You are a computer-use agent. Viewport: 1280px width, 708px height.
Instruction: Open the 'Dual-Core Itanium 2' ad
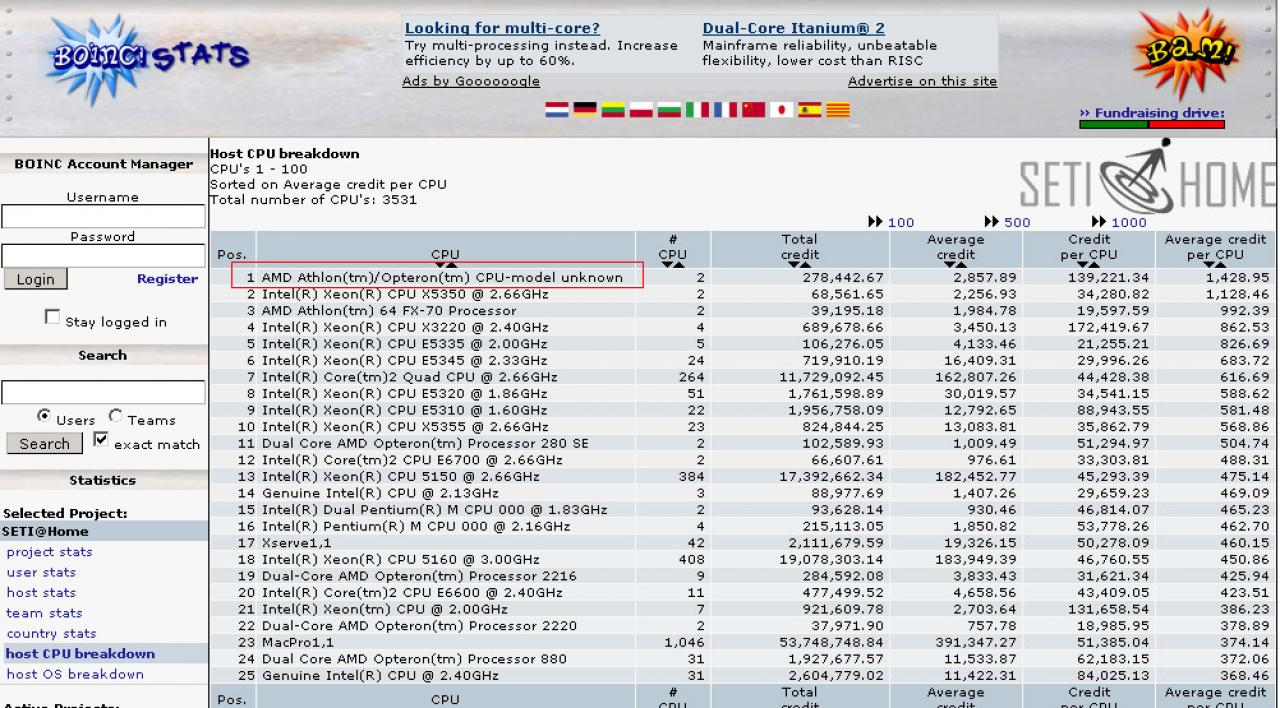tap(794, 29)
